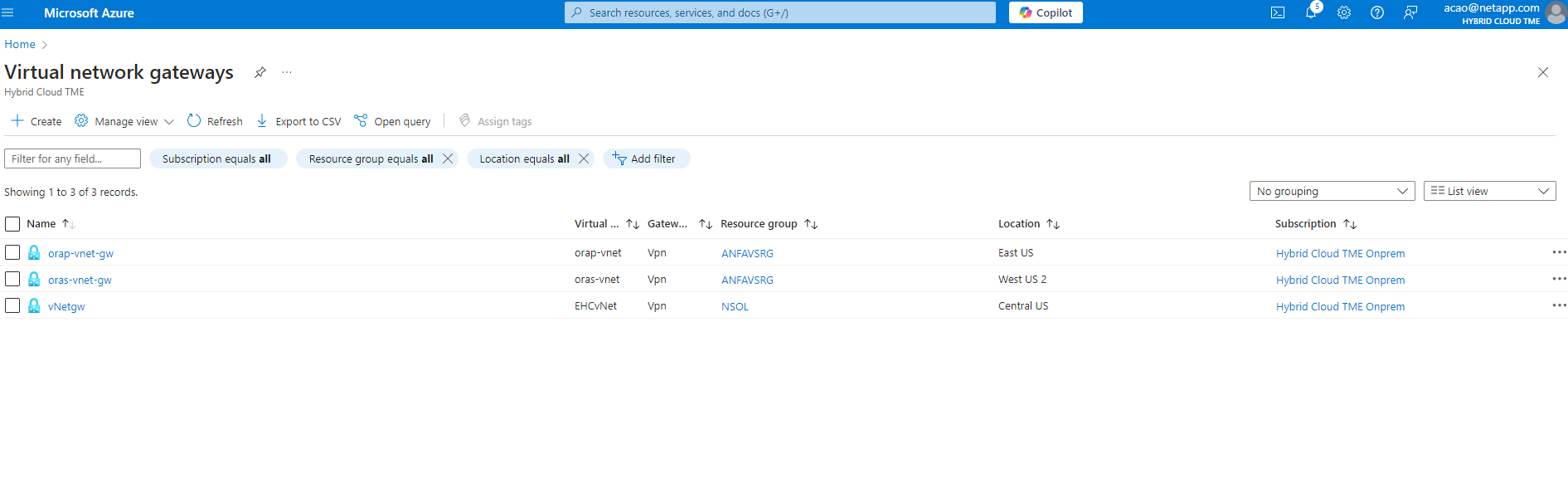This screenshot has height=478, width=1568.
Task: Open the more options menu for orap-vnet-gw
Action: click(x=1559, y=252)
